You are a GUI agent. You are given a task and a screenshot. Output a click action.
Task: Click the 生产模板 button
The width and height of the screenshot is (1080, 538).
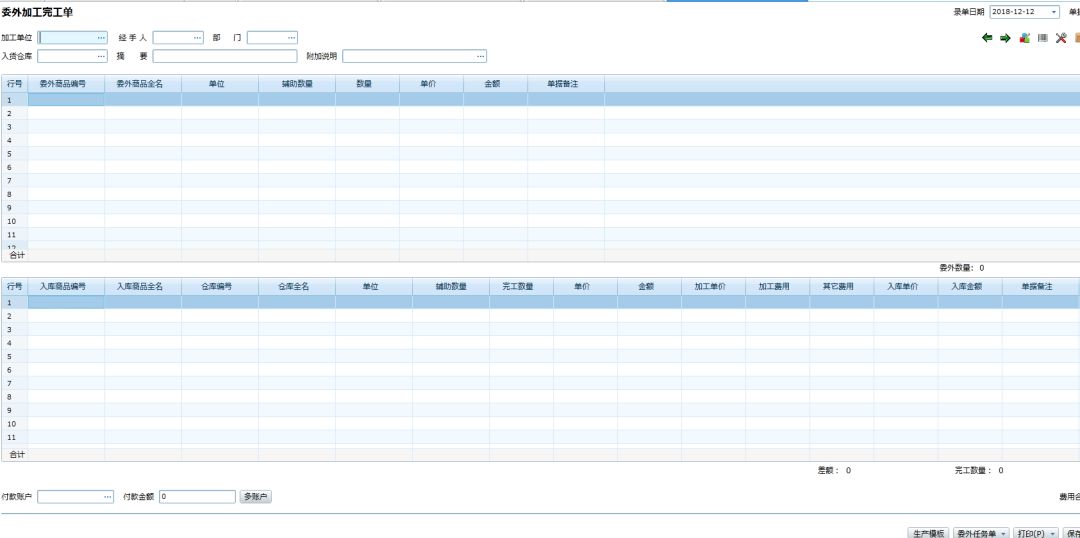[929, 534]
